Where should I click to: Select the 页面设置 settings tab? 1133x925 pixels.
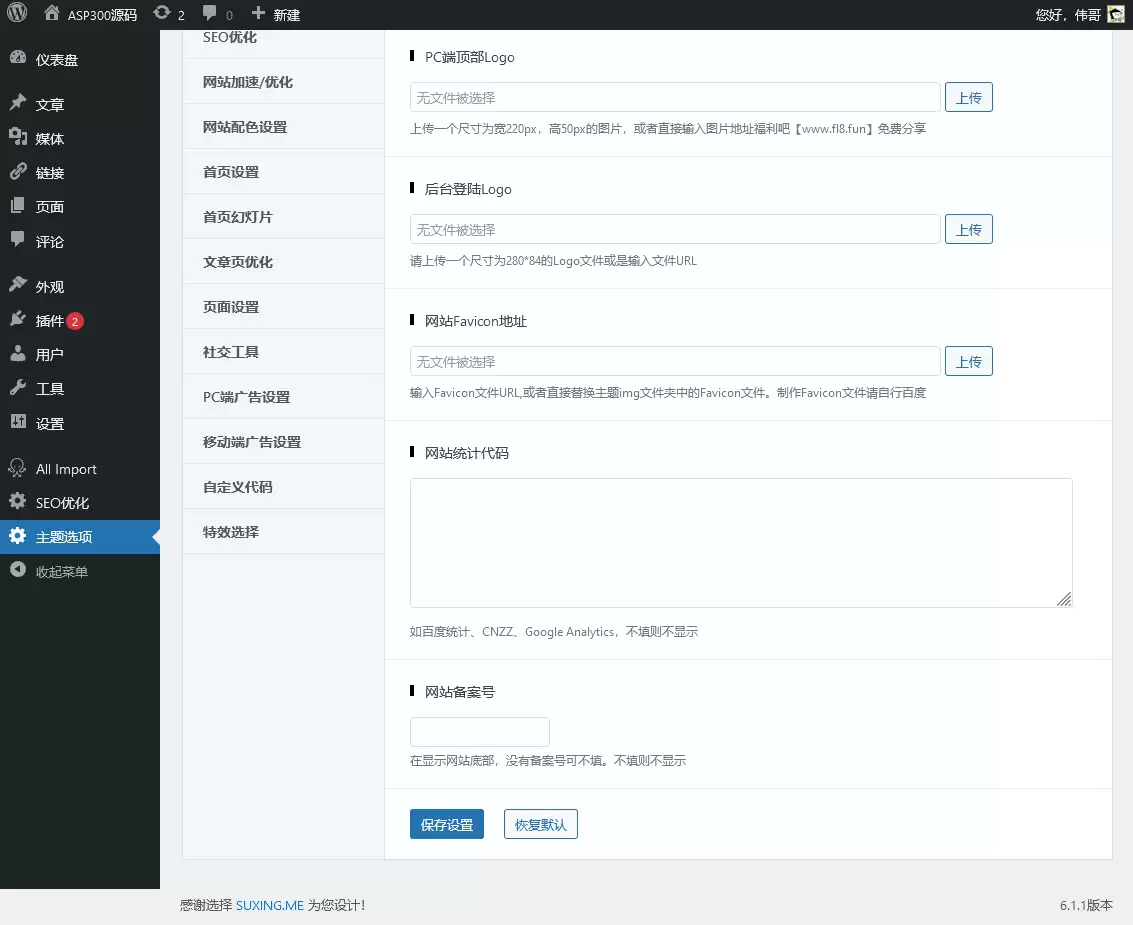coord(283,306)
